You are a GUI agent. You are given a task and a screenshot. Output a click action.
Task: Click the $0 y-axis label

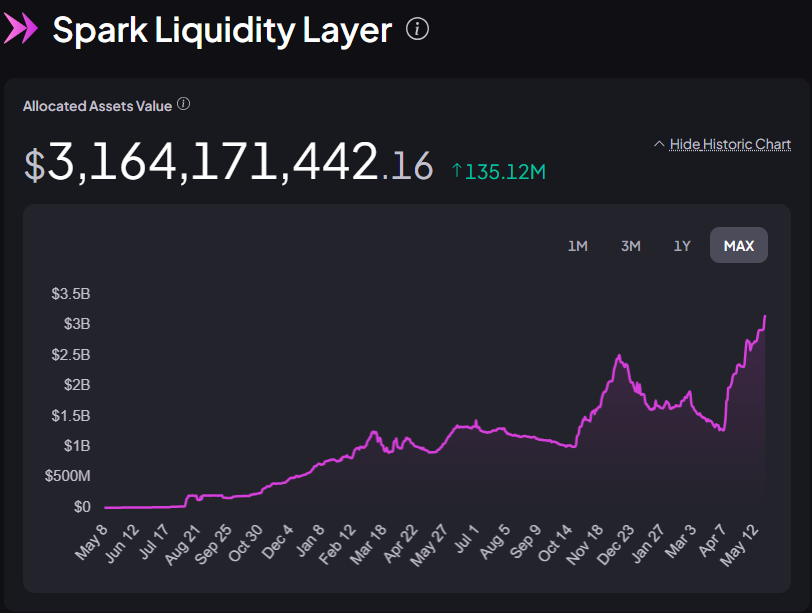[82, 506]
